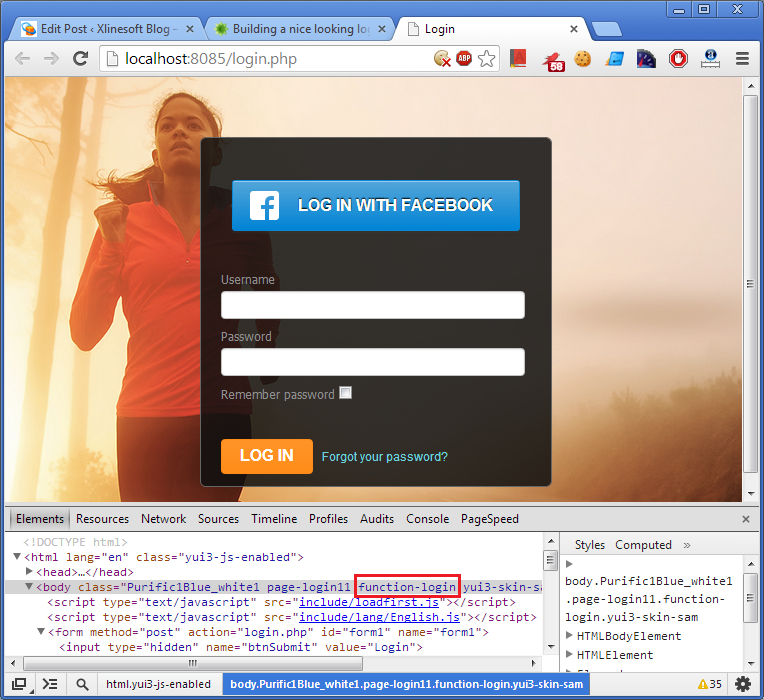Collapse the html element node
The width and height of the screenshot is (764, 700).
[x=17, y=556]
